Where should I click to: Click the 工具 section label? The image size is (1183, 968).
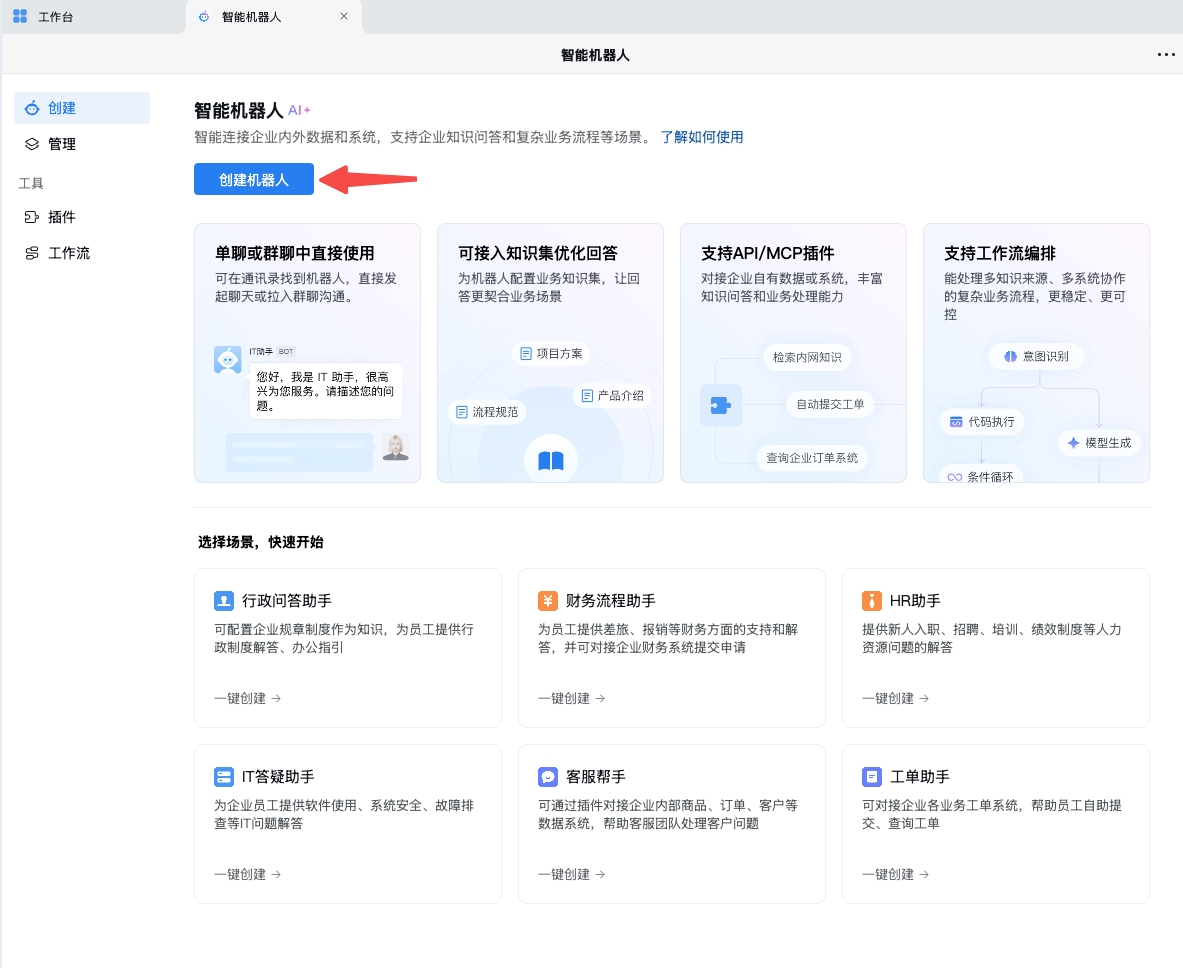(31, 183)
